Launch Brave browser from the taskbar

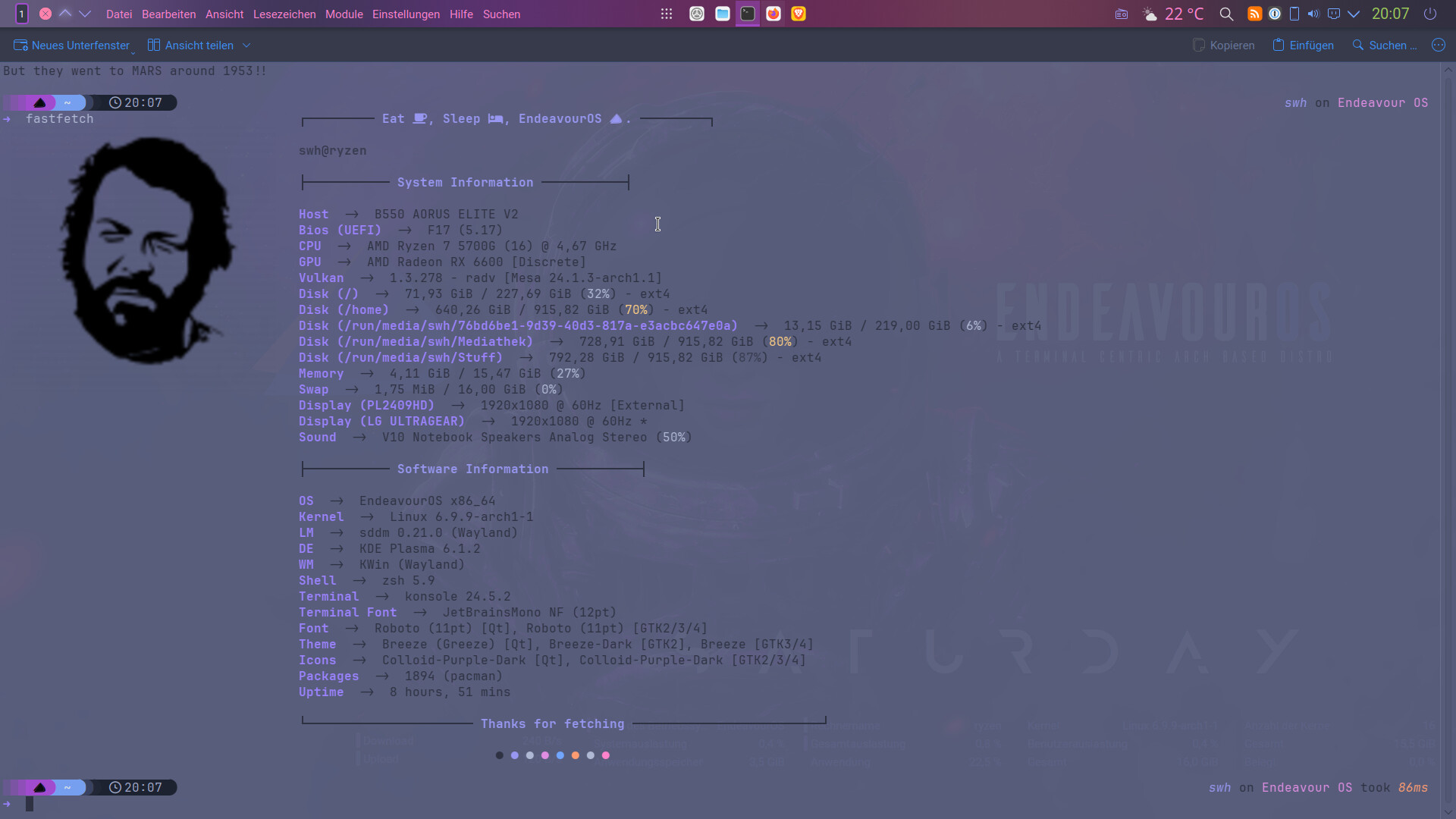[x=799, y=14]
